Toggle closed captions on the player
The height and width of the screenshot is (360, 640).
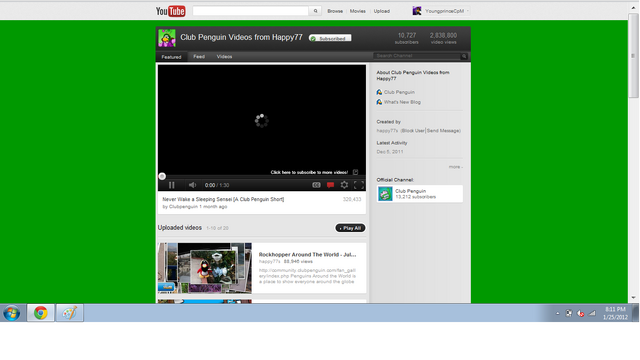[316, 185]
